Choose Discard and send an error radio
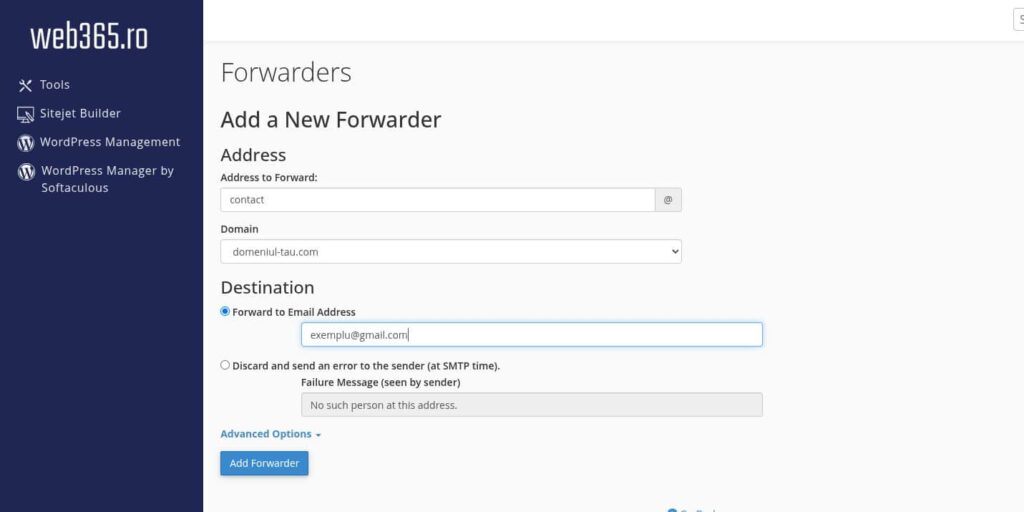Viewport: 1024px width, 512px height. [x=225, y=365]
